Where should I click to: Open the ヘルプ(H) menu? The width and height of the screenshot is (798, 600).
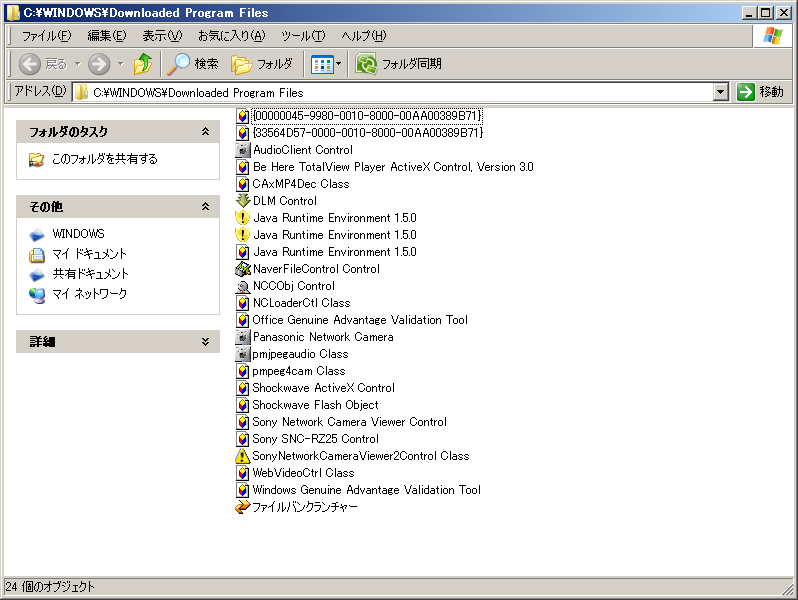[363, 36]
